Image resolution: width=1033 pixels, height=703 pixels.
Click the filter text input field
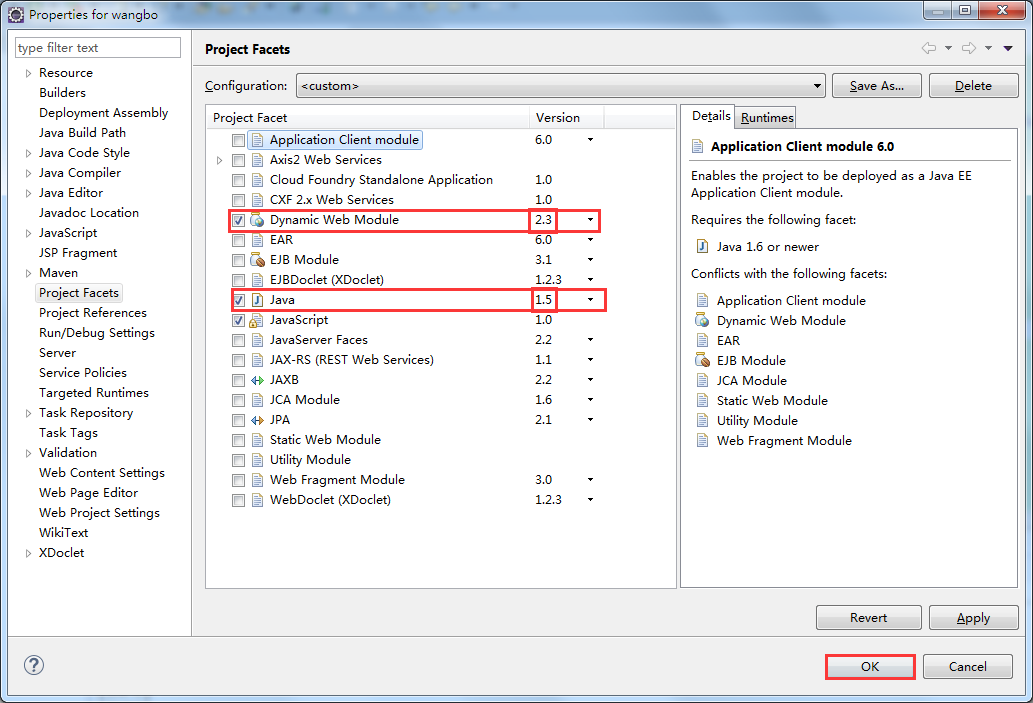point(97,48)
